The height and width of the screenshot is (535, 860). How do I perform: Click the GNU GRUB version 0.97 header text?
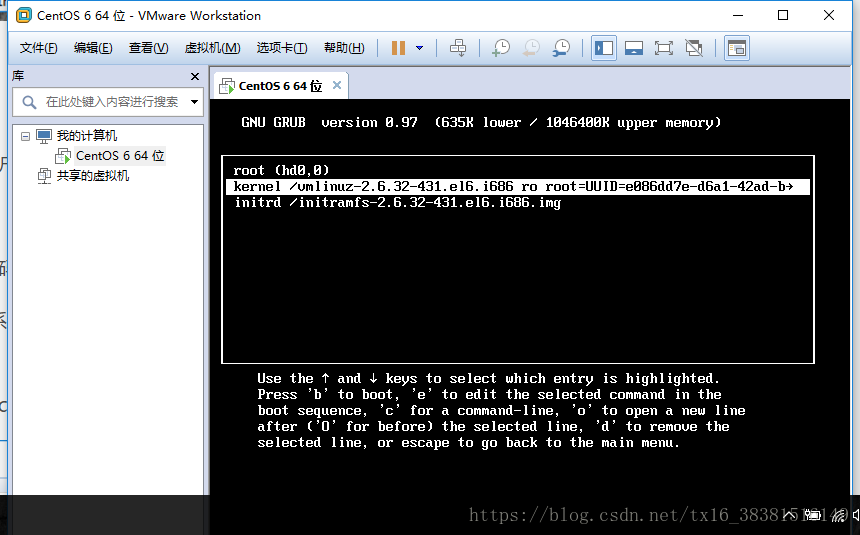(x=329, y=122)
